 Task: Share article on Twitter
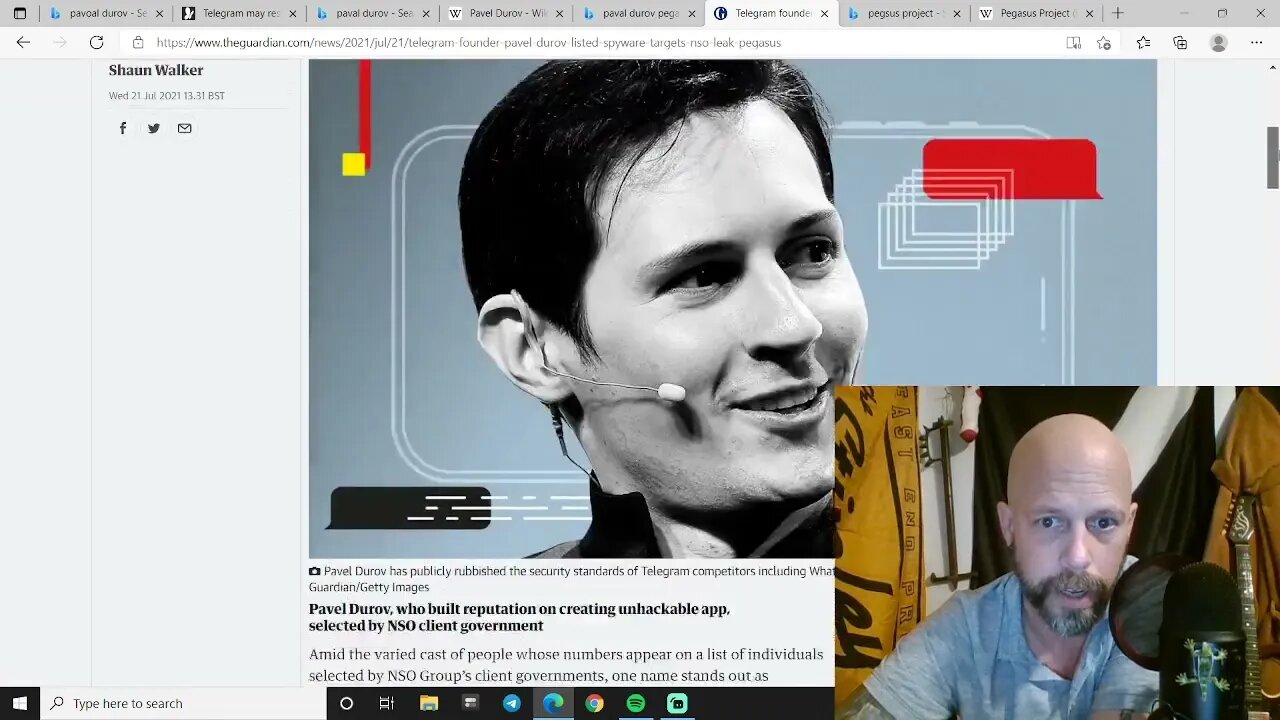[x=154, y=128]
